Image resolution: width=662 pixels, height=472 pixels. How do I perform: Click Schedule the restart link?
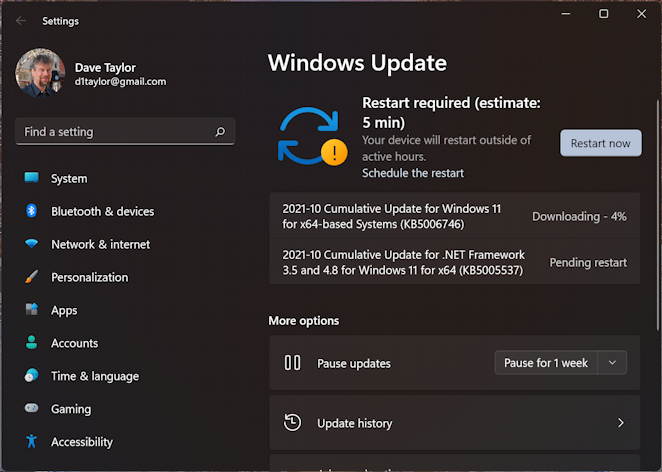click(x=412, y=173)
